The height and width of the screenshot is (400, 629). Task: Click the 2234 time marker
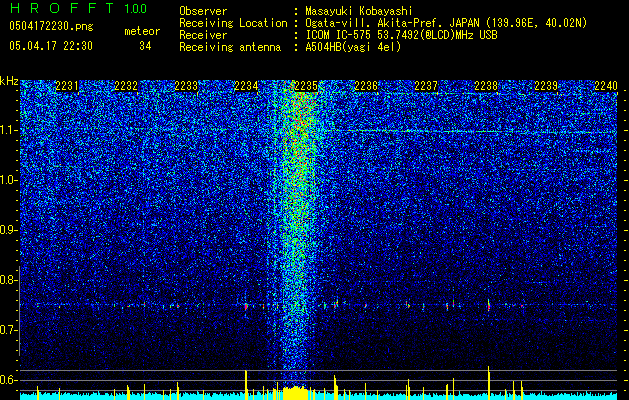(x=246, y=86)
